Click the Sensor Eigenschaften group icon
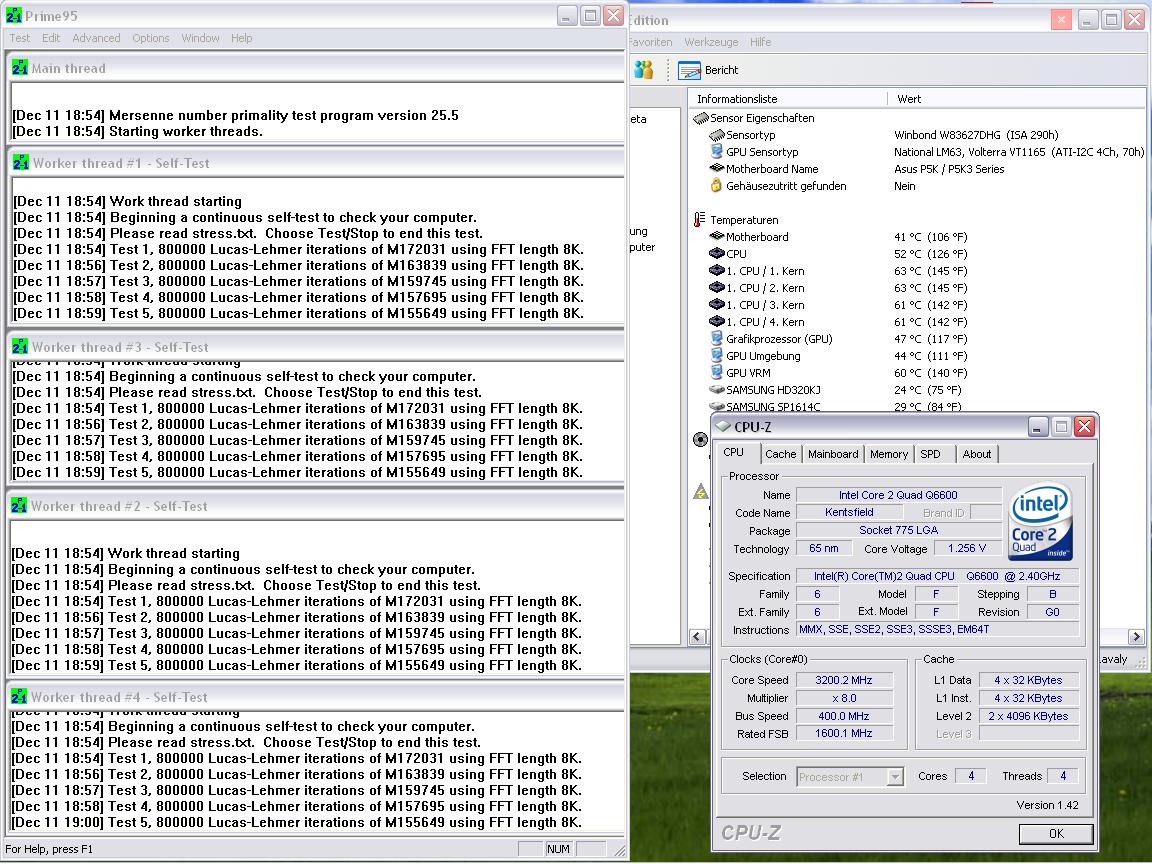 click(700, 118)
